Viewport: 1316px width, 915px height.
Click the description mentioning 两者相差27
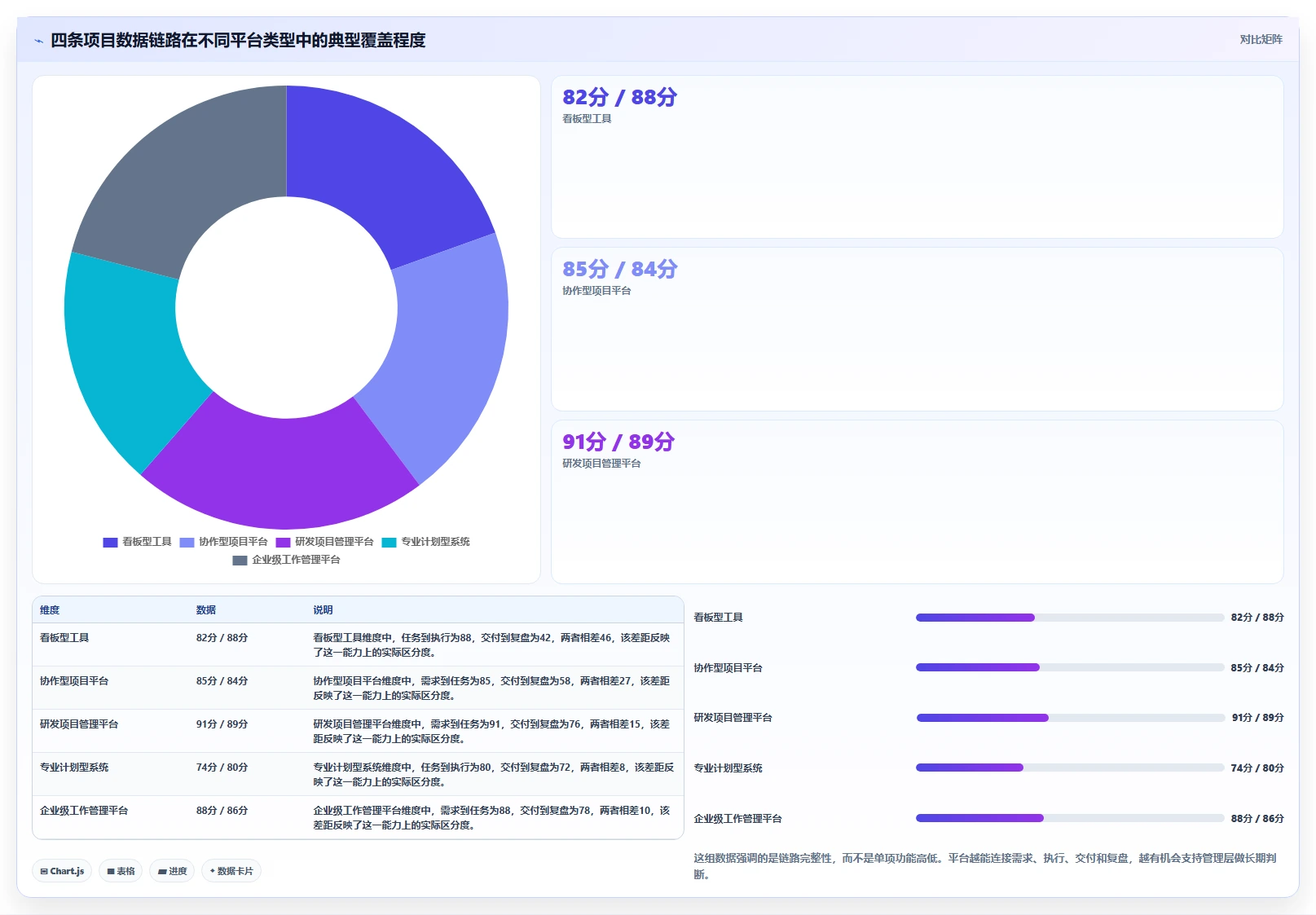[x=492, y=688]
